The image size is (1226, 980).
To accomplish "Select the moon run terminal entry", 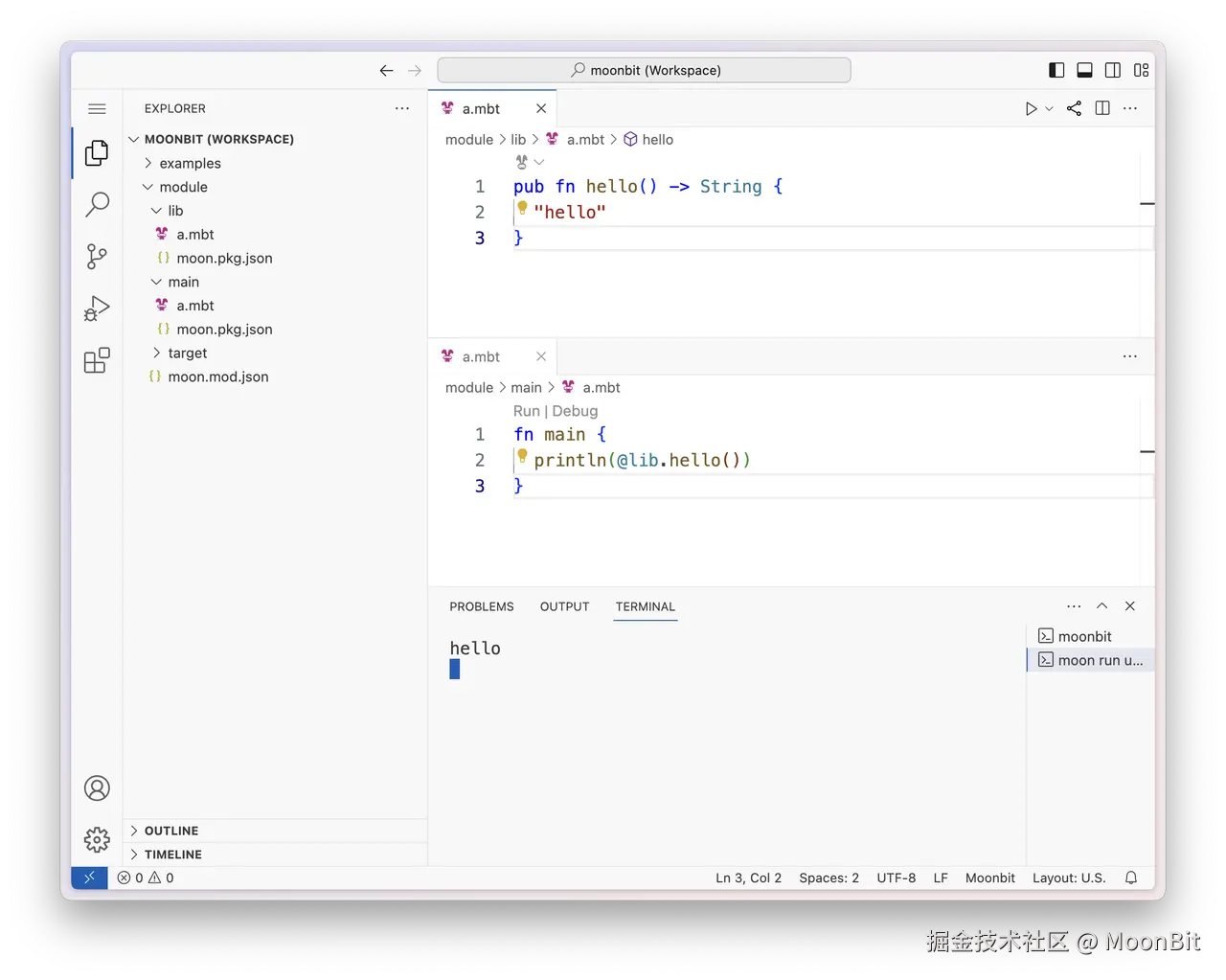I will (1090, 660).
